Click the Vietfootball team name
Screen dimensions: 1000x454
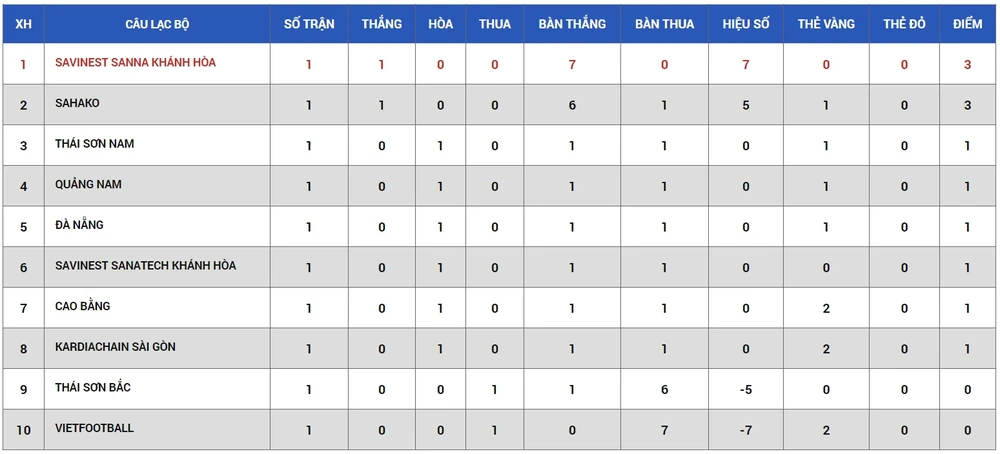(x=94, y=428)
